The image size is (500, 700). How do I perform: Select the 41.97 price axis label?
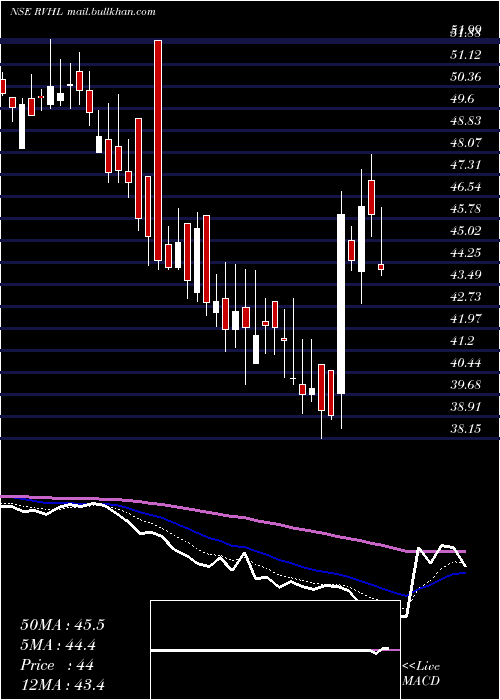pos(466,318)
